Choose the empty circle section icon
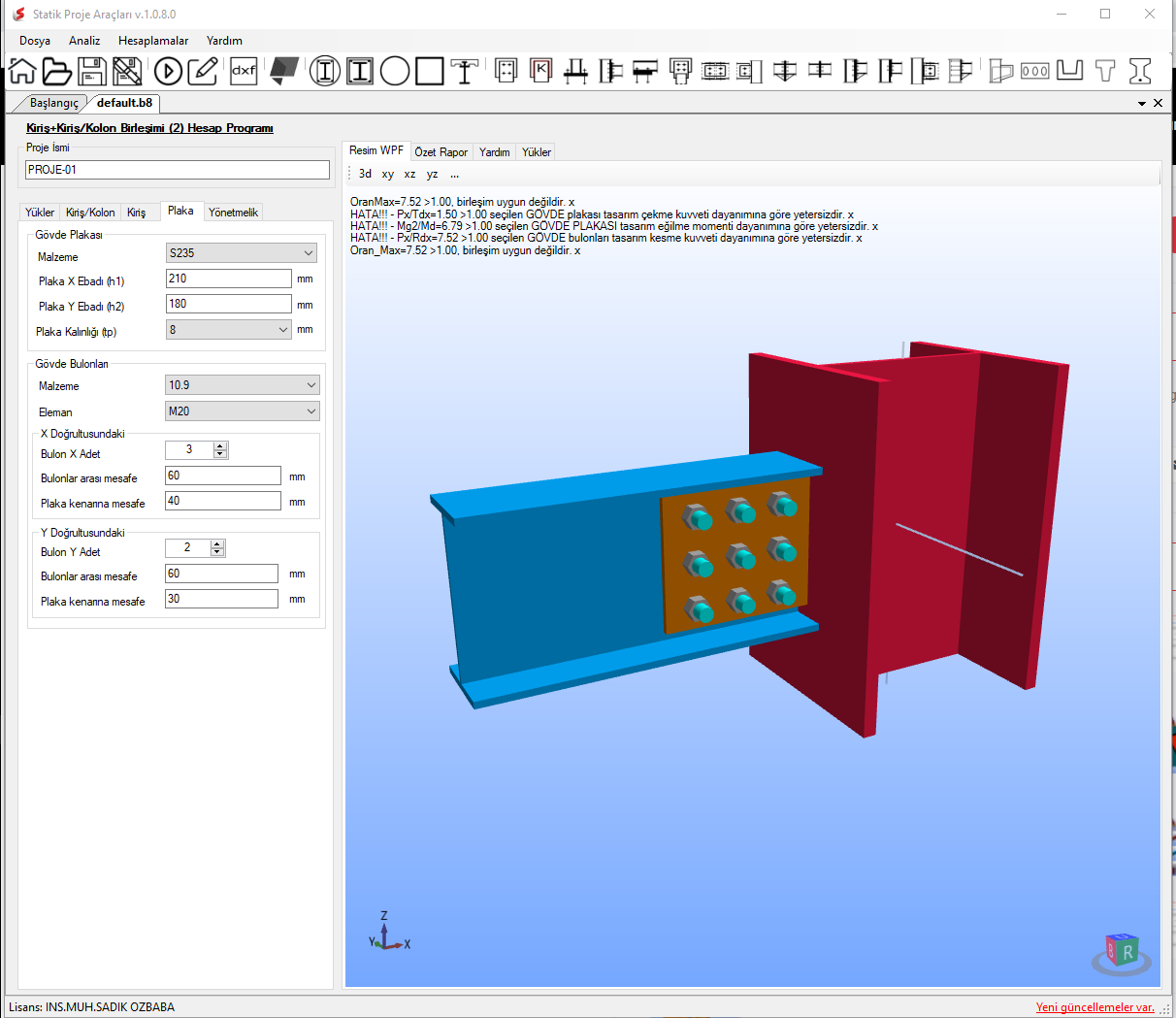 [395, 71]
